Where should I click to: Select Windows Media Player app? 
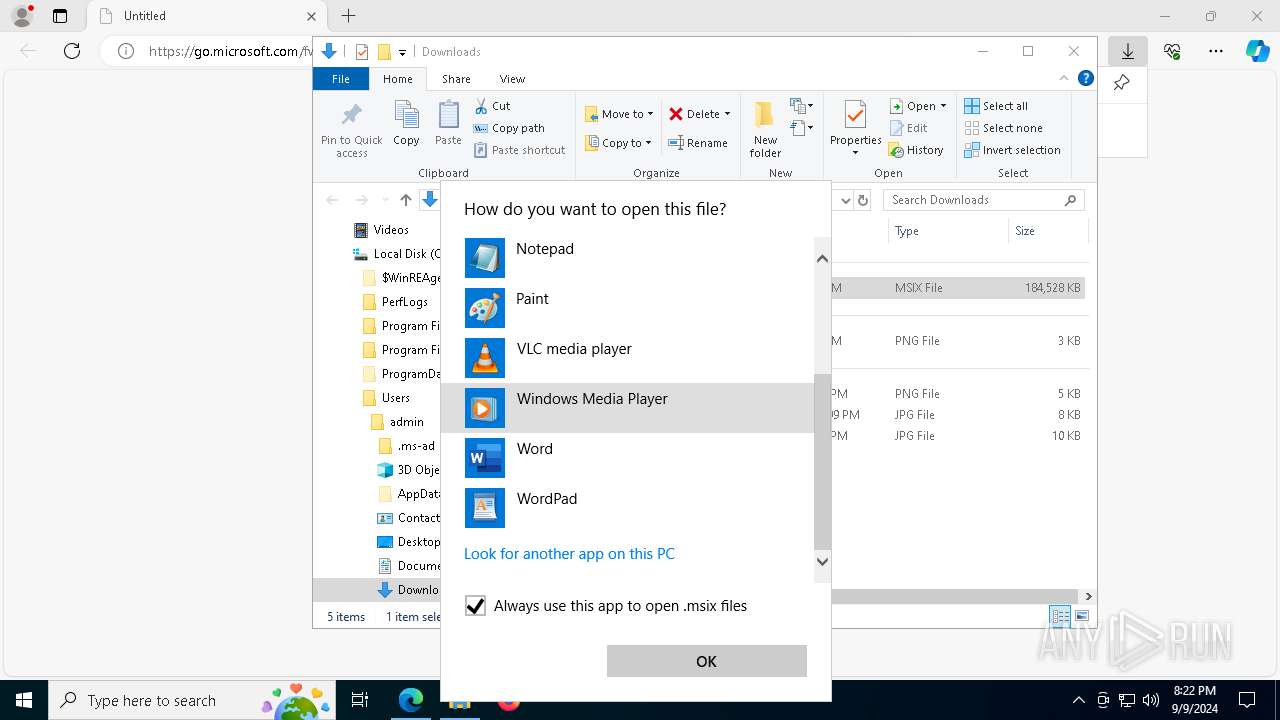tap(627, 408)
